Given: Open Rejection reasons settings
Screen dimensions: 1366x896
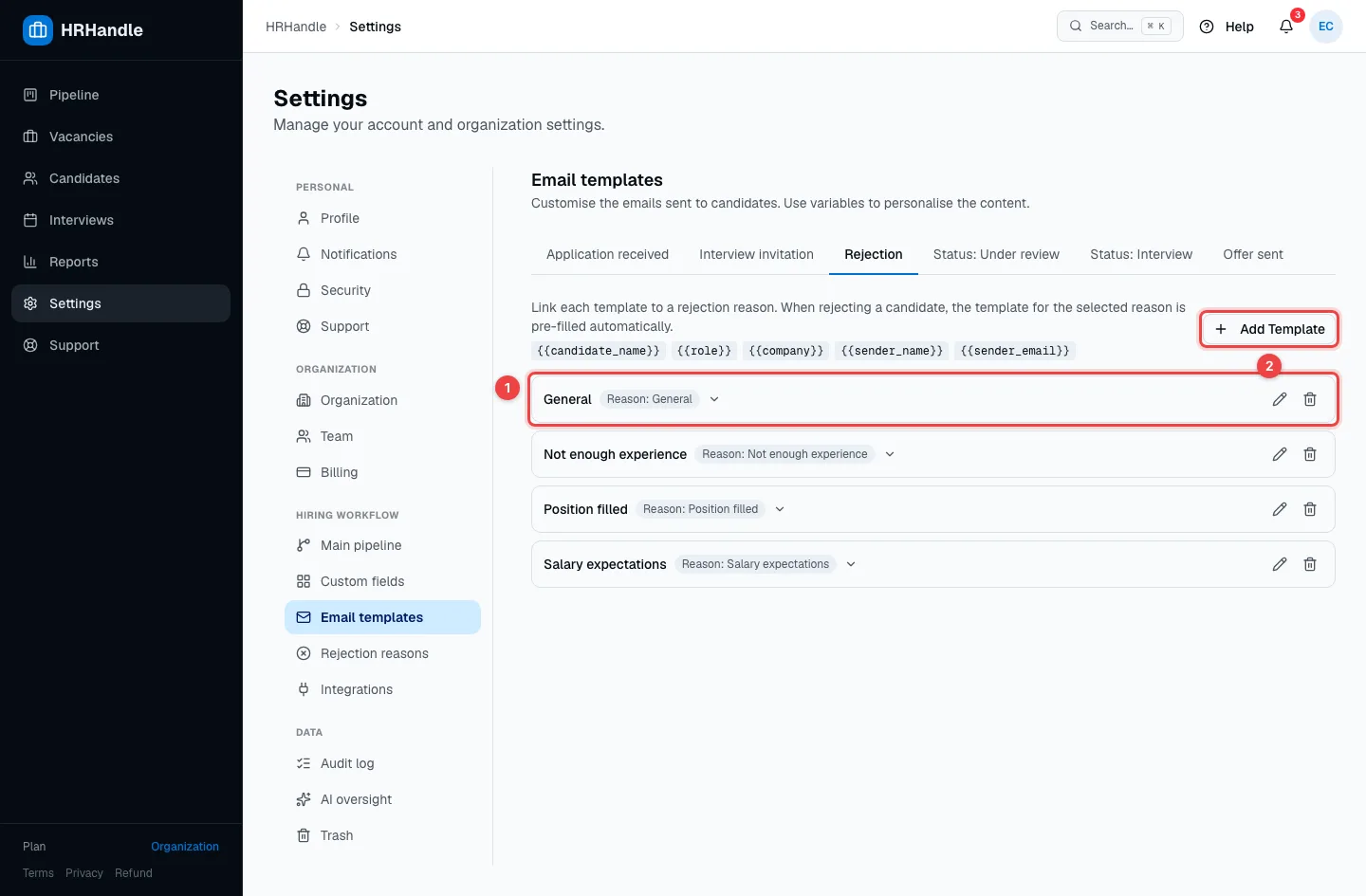Looking at the screenshot, I should [382, 653].
